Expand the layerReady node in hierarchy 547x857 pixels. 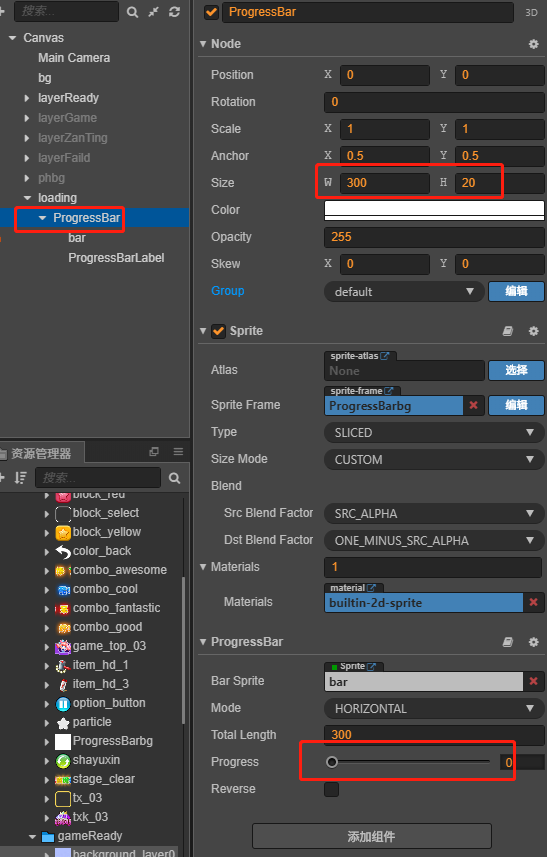(27, 98)
